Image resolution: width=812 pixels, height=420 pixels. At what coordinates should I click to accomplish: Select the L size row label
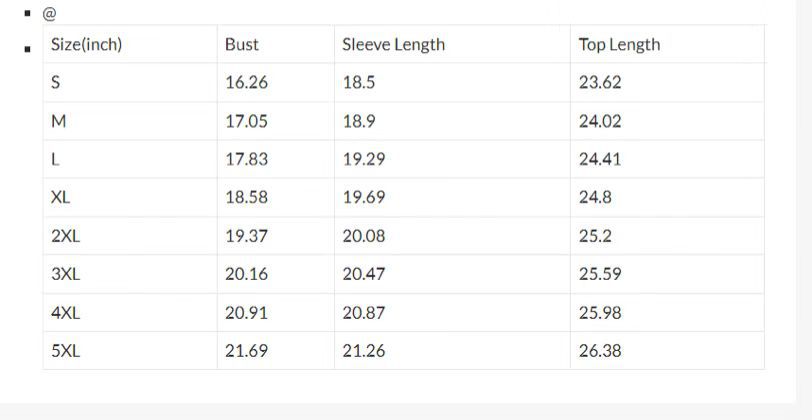tap(55, 159)
